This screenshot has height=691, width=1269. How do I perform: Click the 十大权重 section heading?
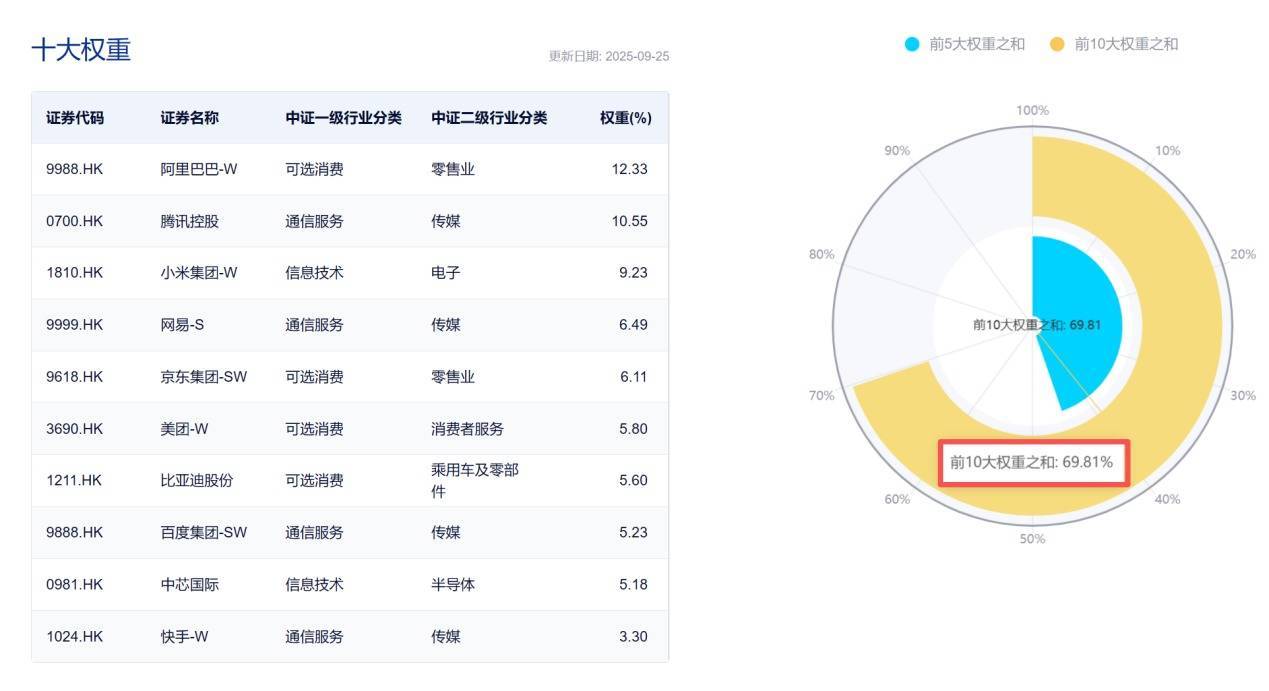click(x=81, y=50)
